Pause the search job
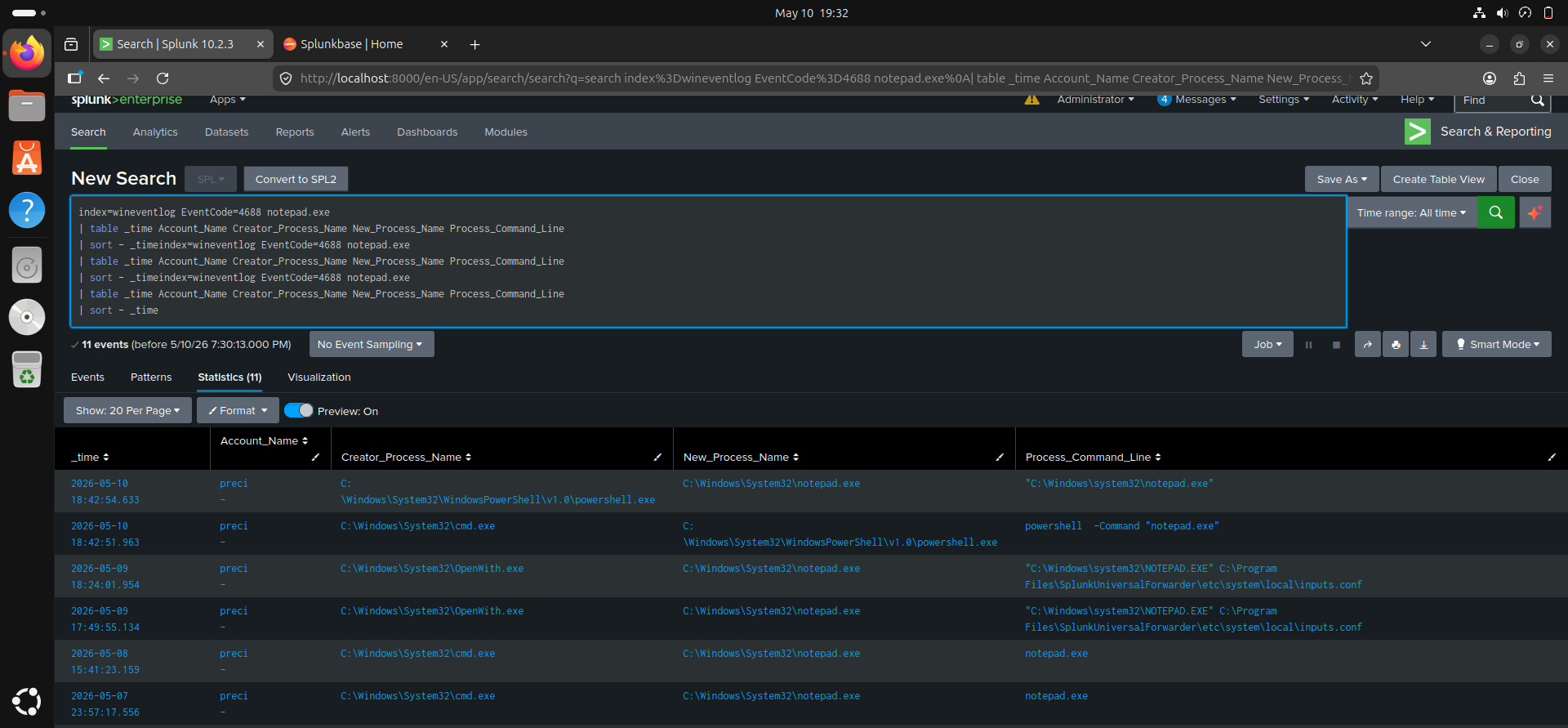The width and height of the screenshot is (1568, 728). pyautogui.click(x=1308, y=345)
